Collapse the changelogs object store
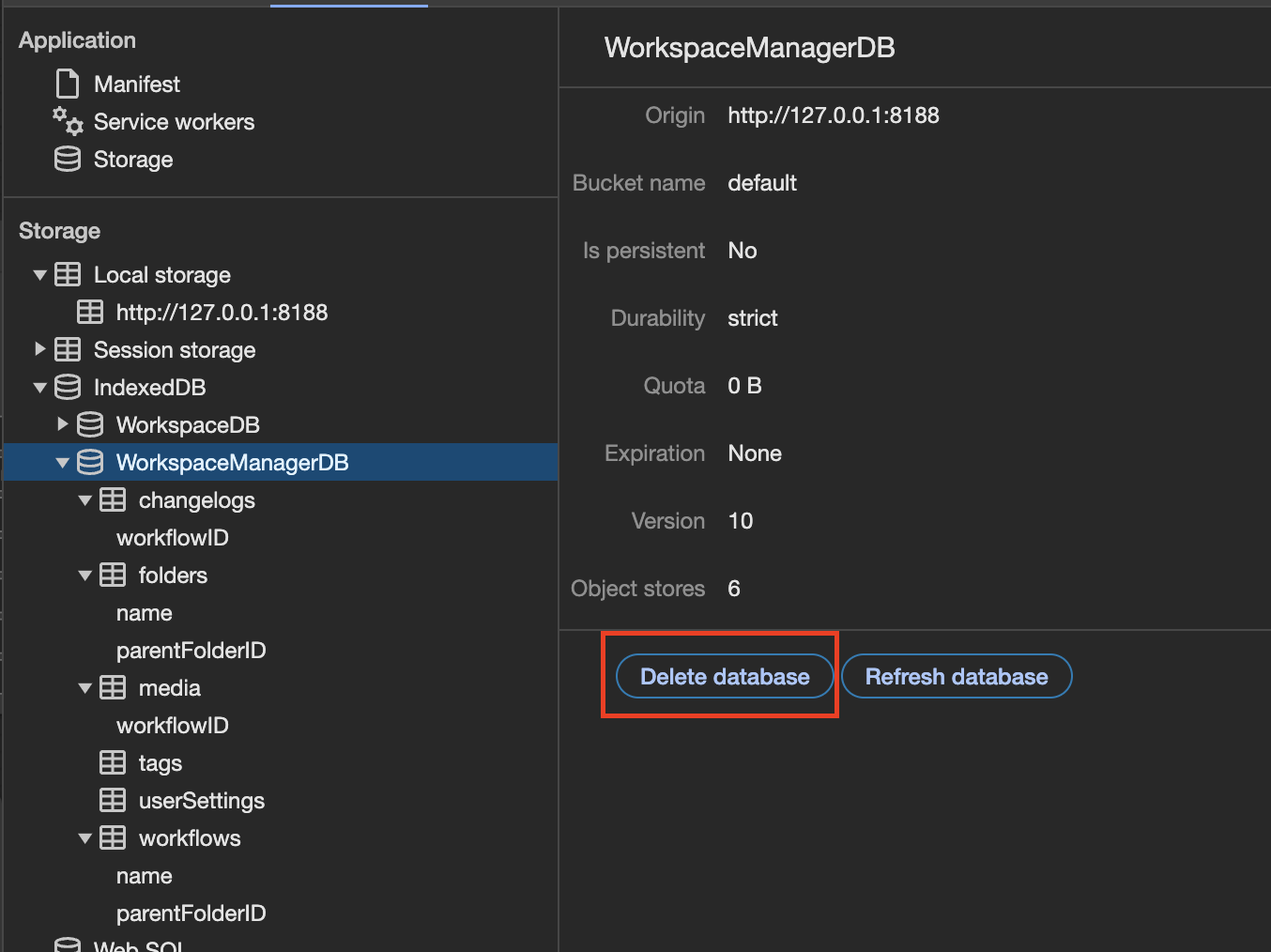 pyautogui.click(x=85, y=500)
